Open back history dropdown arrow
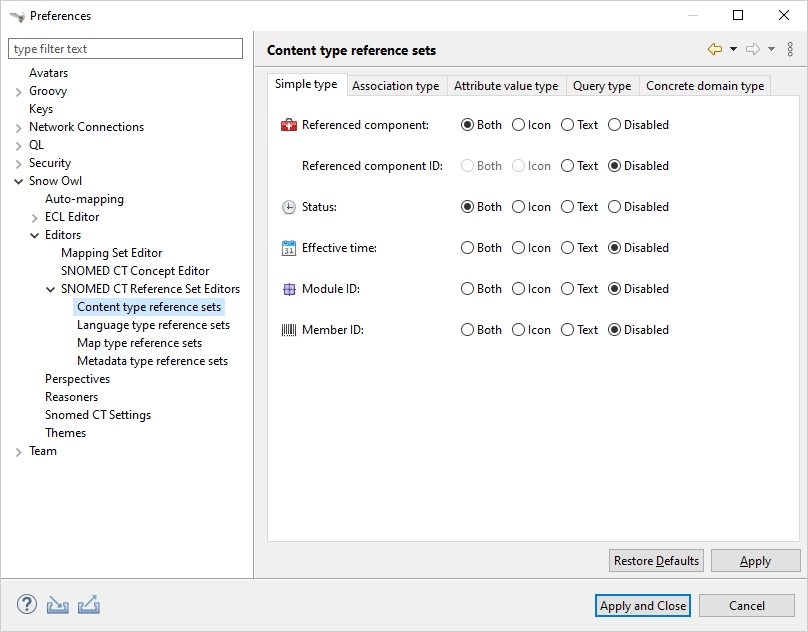The width and height of the screenshot is (808, 632). coord(733,49)
